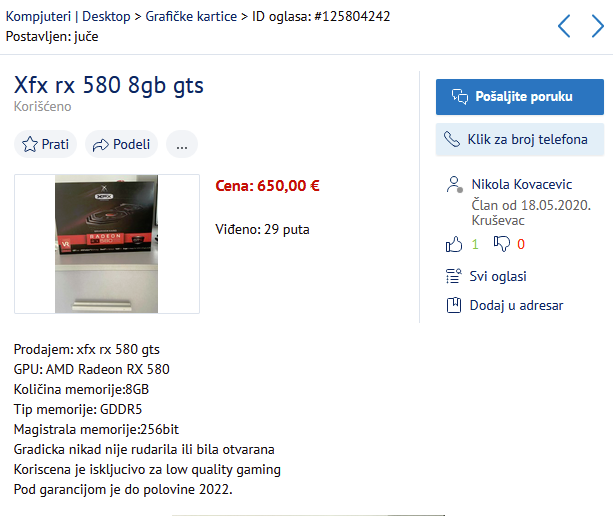Click the Svi oglasi list icon
Screen dimensions: 613x516
click(453, 276)
